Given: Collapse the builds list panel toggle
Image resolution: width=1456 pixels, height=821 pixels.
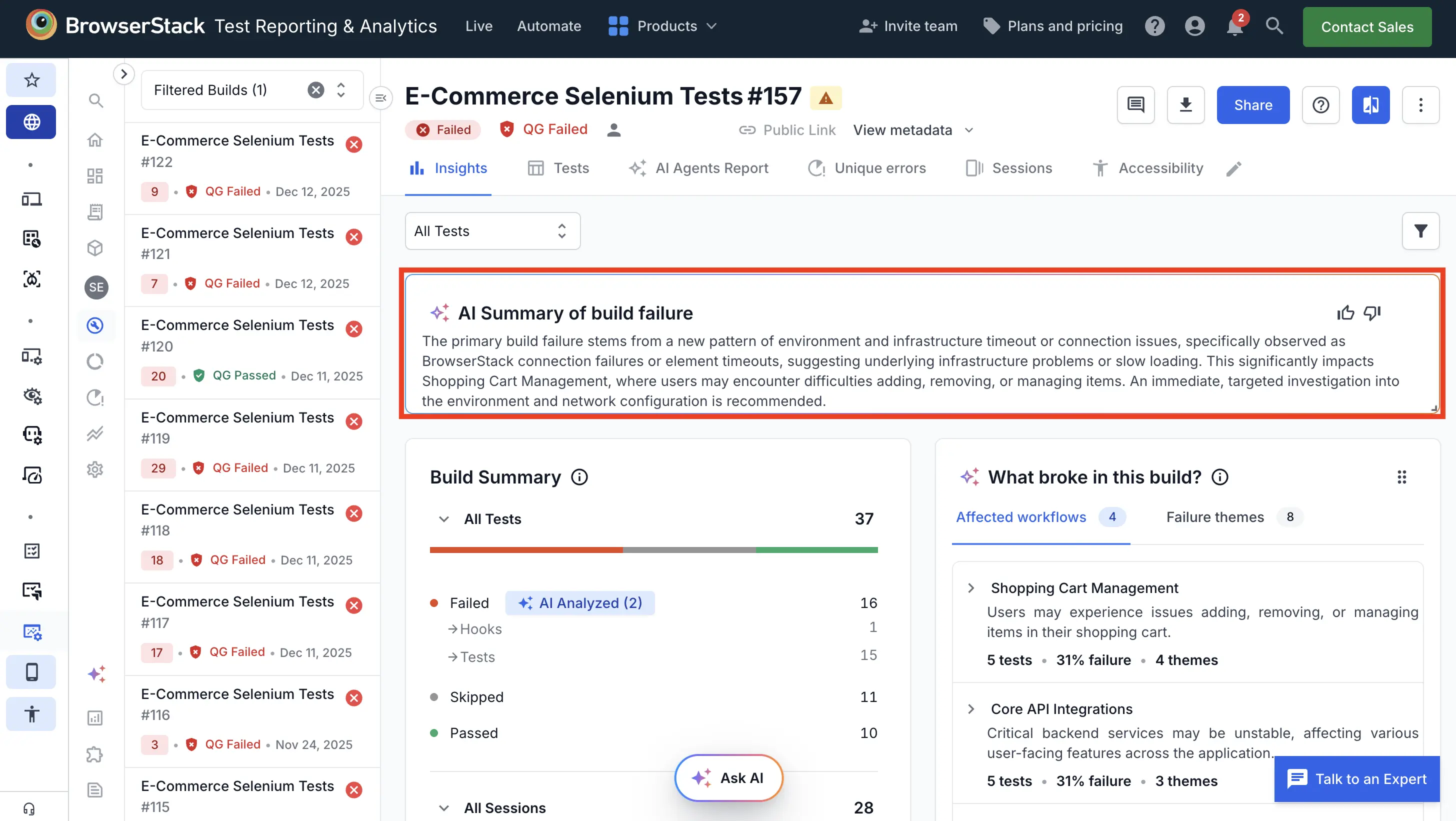Looking at the screenshot, I should pos(381,98).
